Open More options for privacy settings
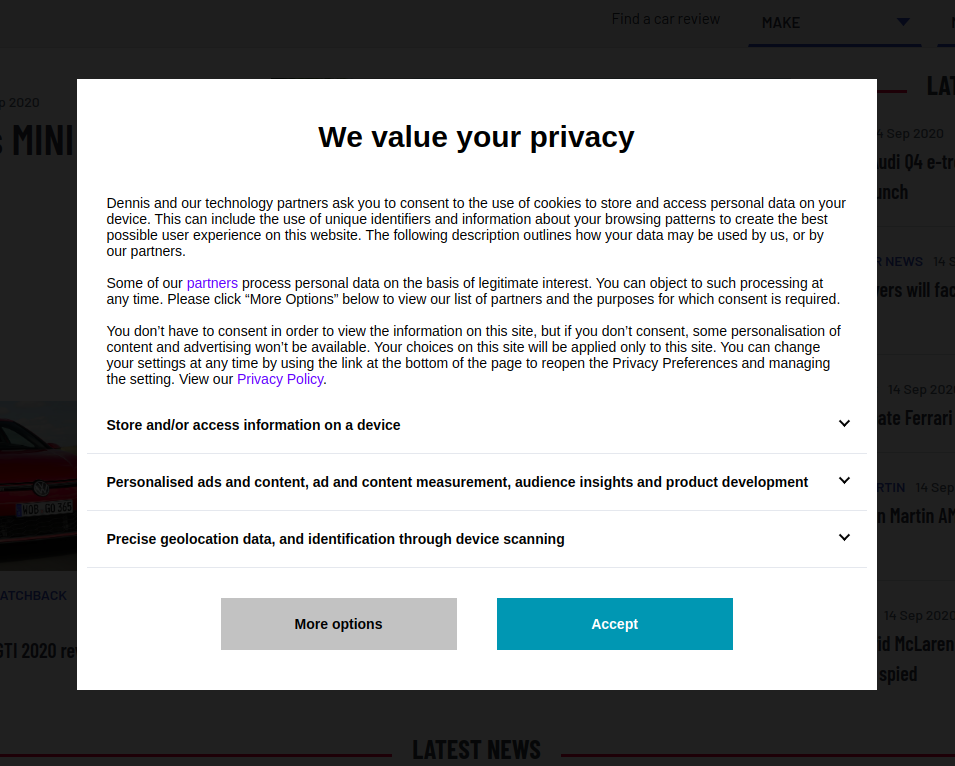The width and height of the screenshot is (955, 766). pos(338,624)
